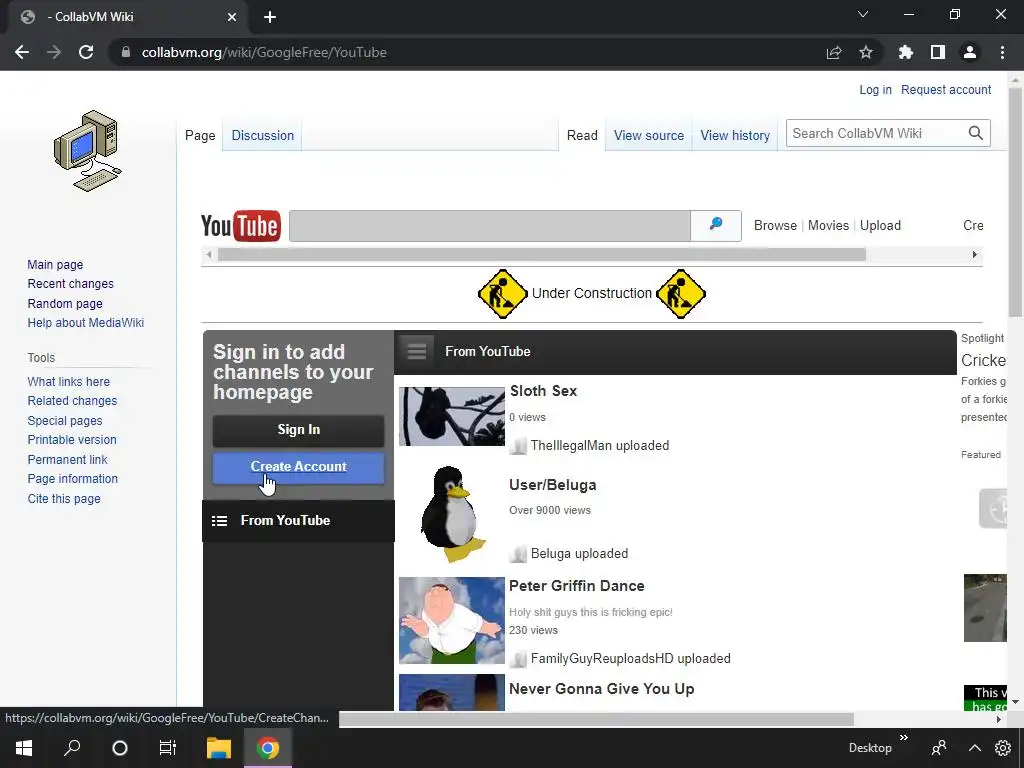Click the Chrome icon on the taskbar

(x=268, y=748)
